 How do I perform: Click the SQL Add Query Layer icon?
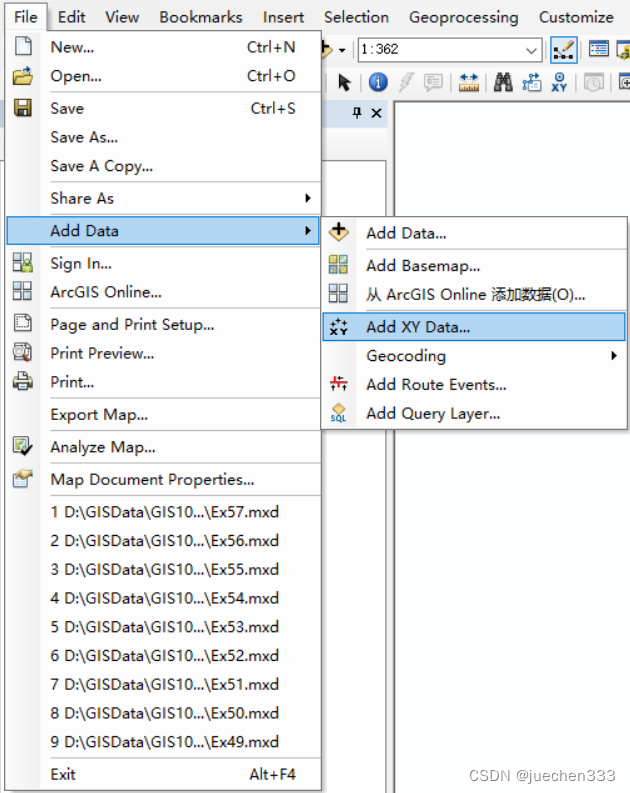(338, 413)
